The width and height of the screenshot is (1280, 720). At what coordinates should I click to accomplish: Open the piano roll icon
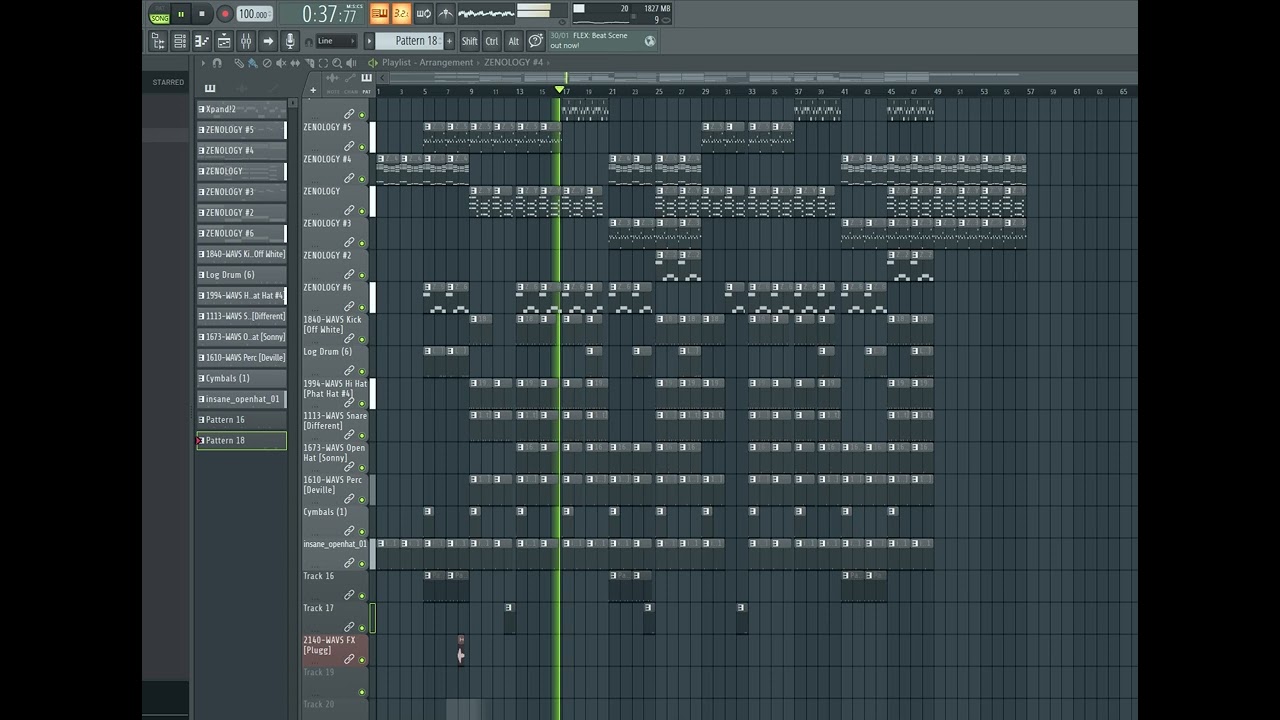(x=202, y=41)
